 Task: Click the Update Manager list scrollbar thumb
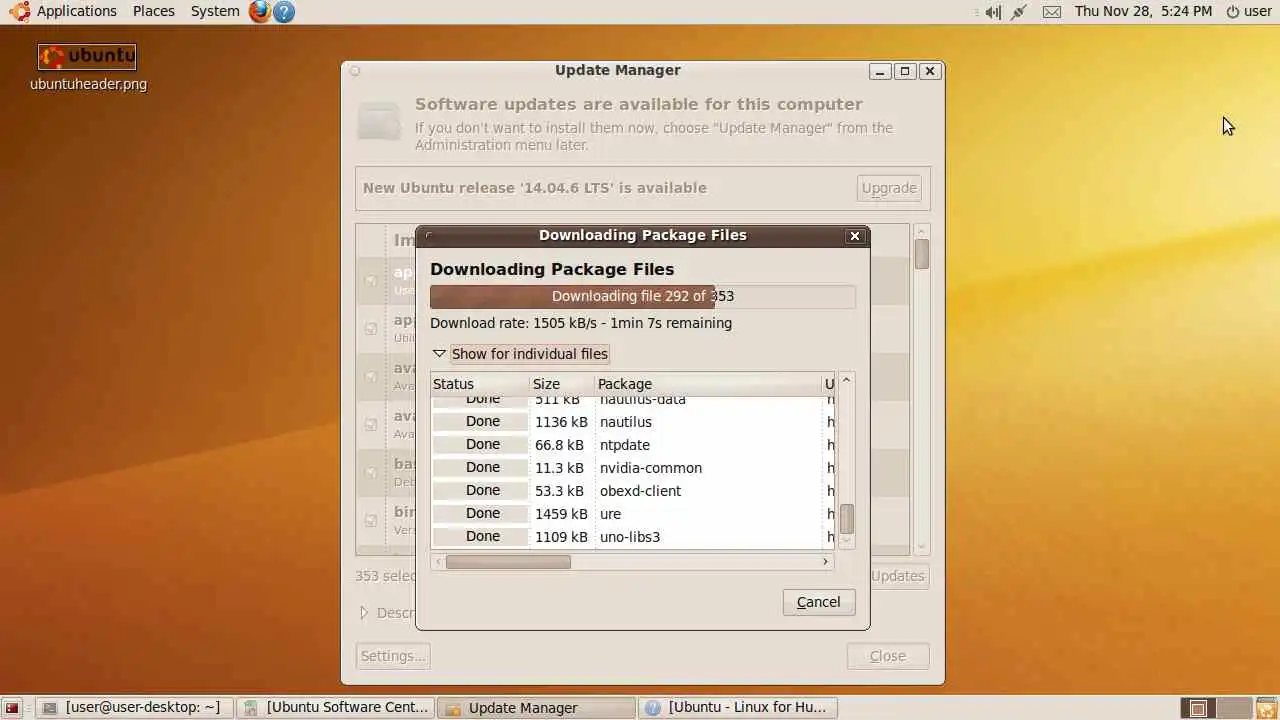tap(921, 254)
